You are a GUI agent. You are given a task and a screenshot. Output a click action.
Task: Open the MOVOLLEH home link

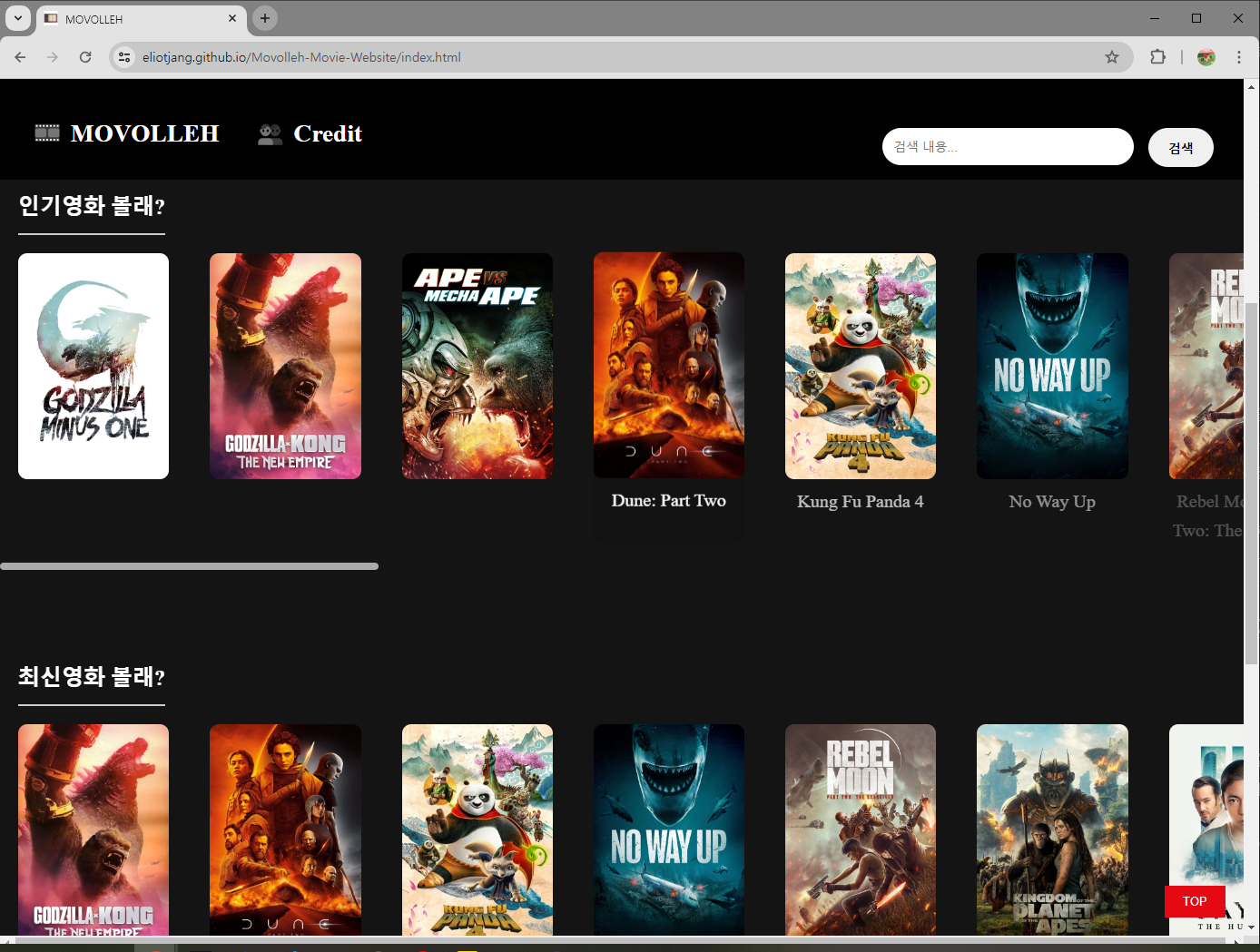(x=144, y=133)
